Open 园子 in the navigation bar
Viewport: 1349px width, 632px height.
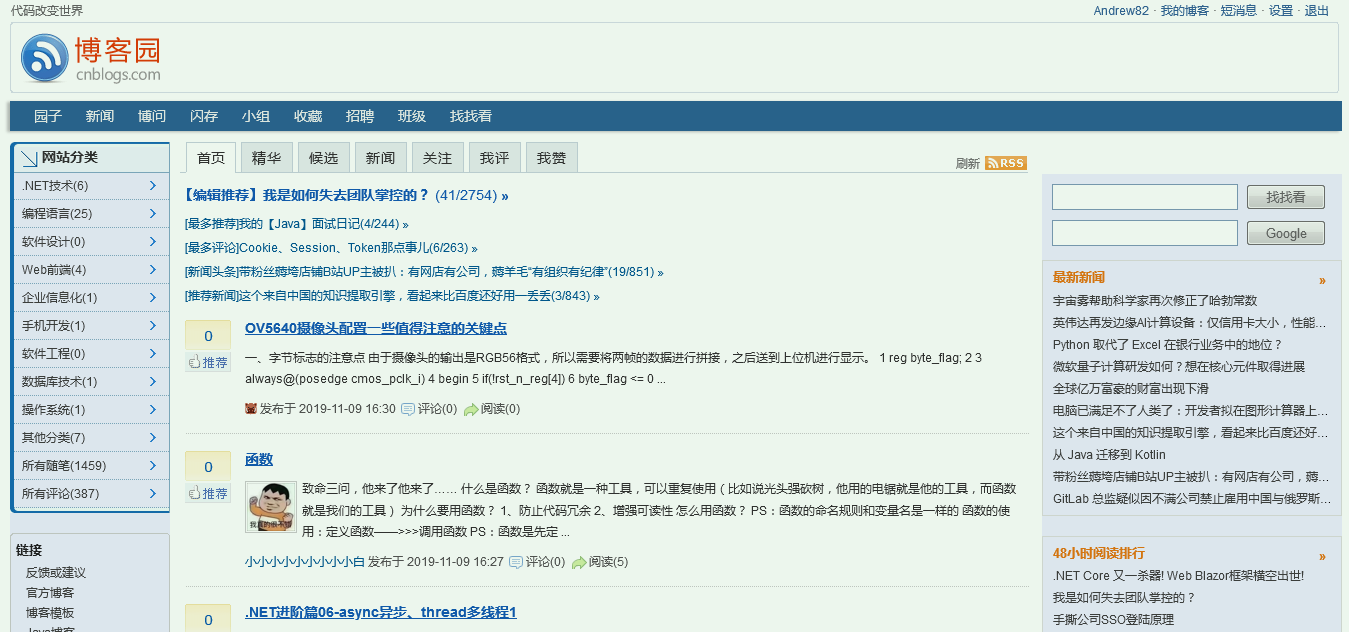48,117
